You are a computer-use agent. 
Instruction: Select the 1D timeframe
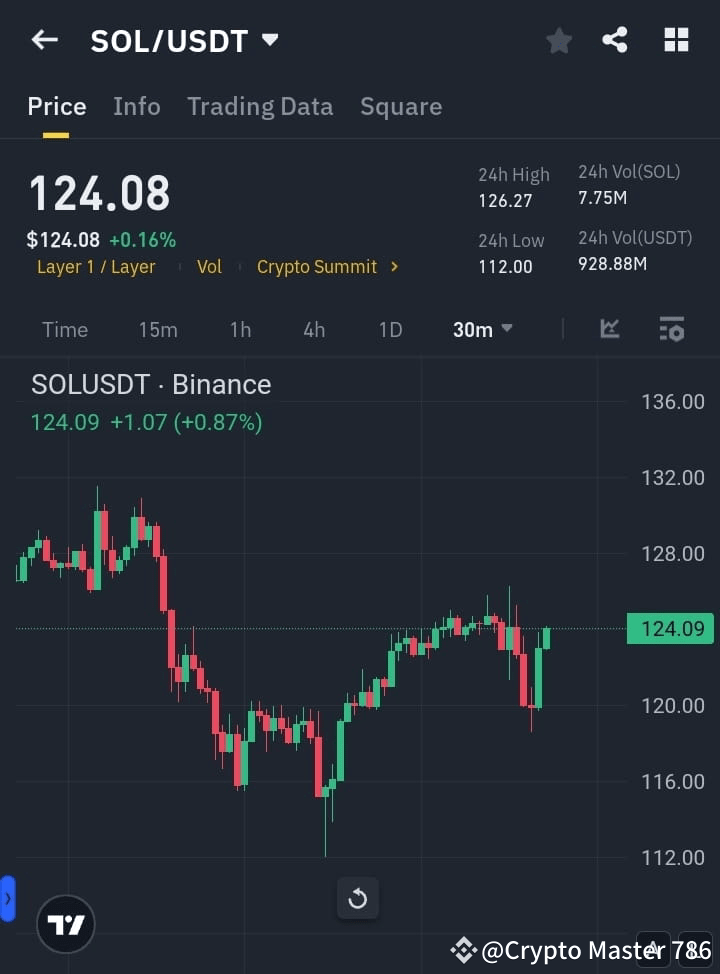[390, 329]
